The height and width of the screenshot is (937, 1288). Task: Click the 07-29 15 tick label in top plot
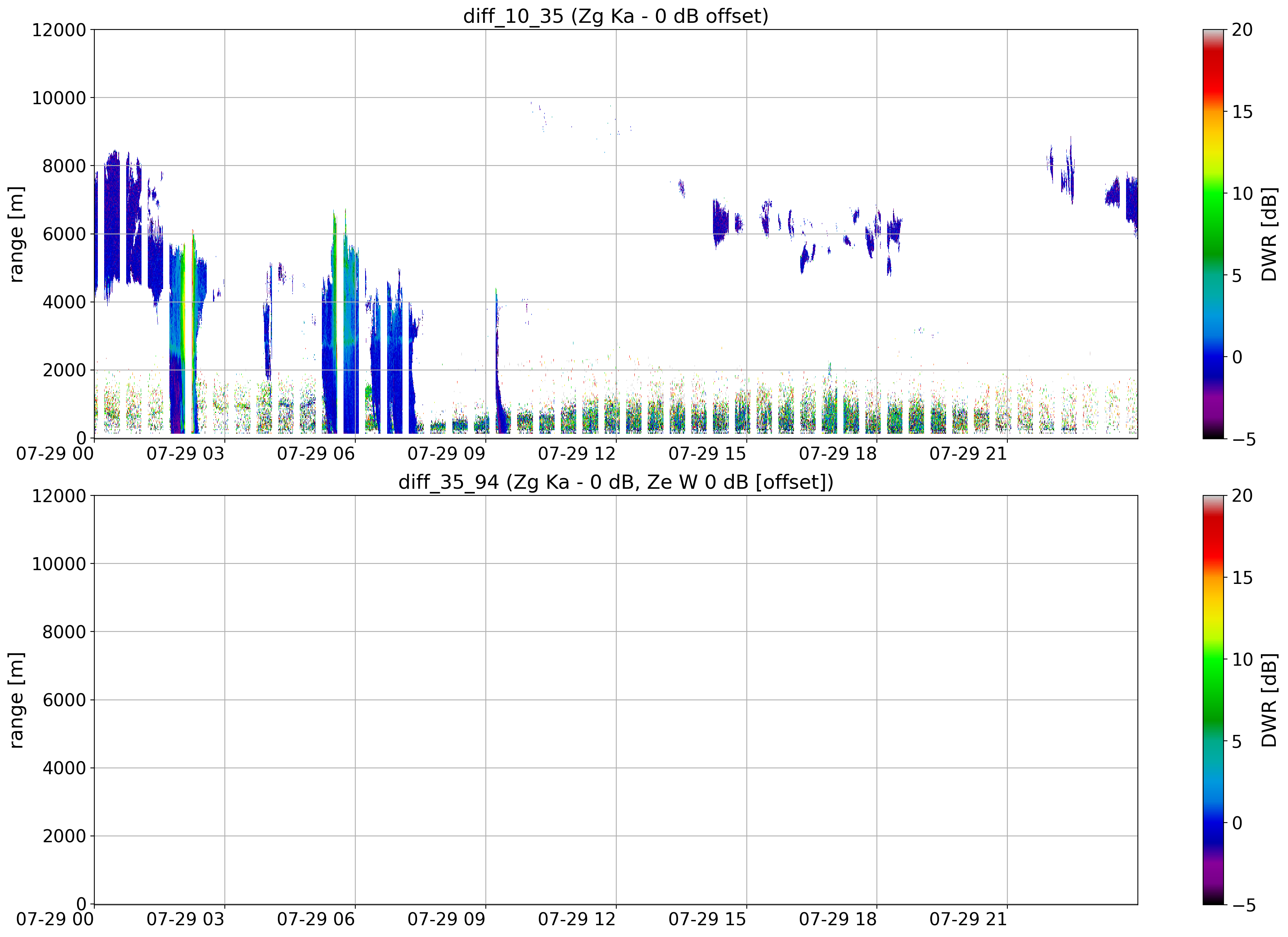707,453
